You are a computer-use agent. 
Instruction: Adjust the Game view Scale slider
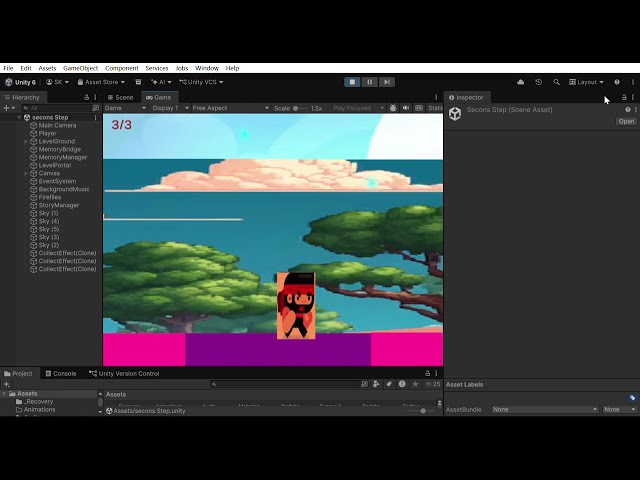(x=301, y=108)
